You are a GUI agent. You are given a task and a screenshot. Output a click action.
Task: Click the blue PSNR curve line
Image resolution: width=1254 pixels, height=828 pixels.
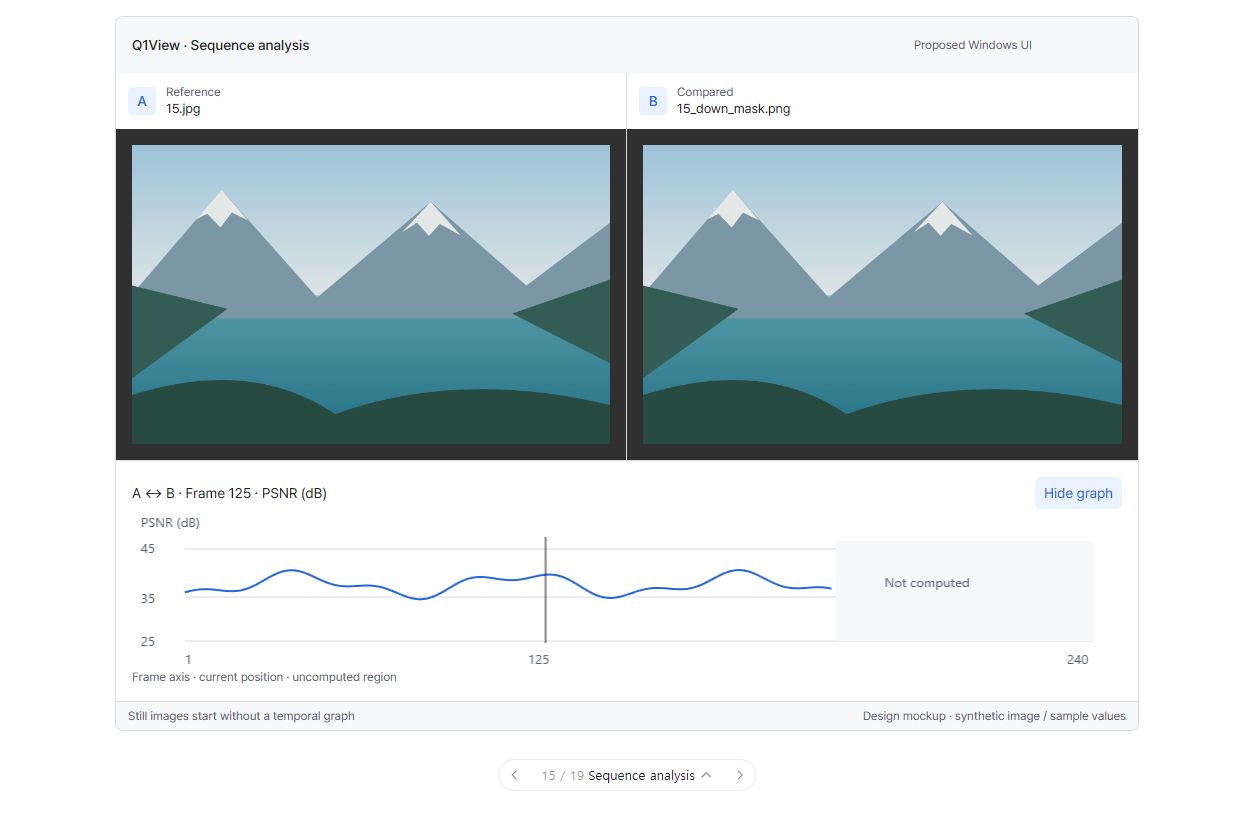tap(508, 583)
